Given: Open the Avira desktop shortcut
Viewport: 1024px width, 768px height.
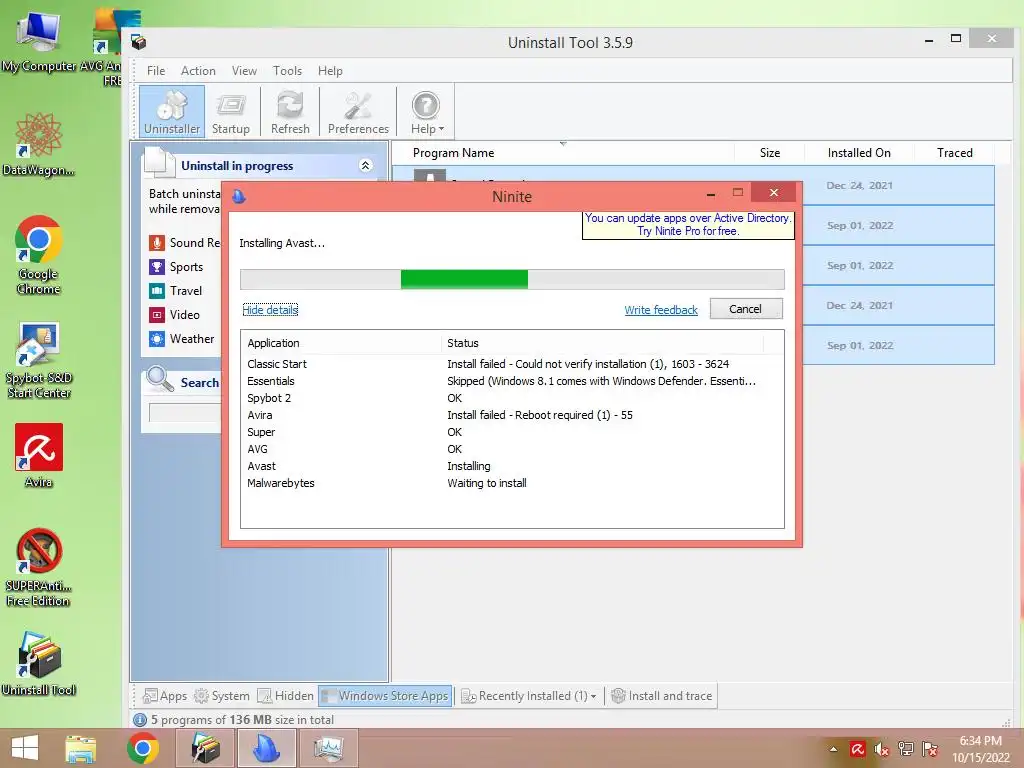Looking at the screenshot, I should pos(39,456).
